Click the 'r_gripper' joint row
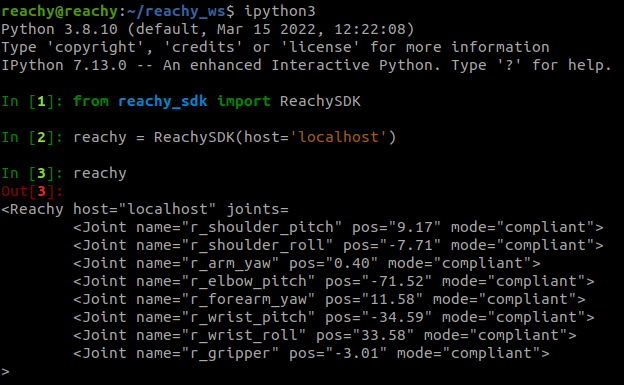The width and height of the screenshot is (624, 385). point(311,353)
